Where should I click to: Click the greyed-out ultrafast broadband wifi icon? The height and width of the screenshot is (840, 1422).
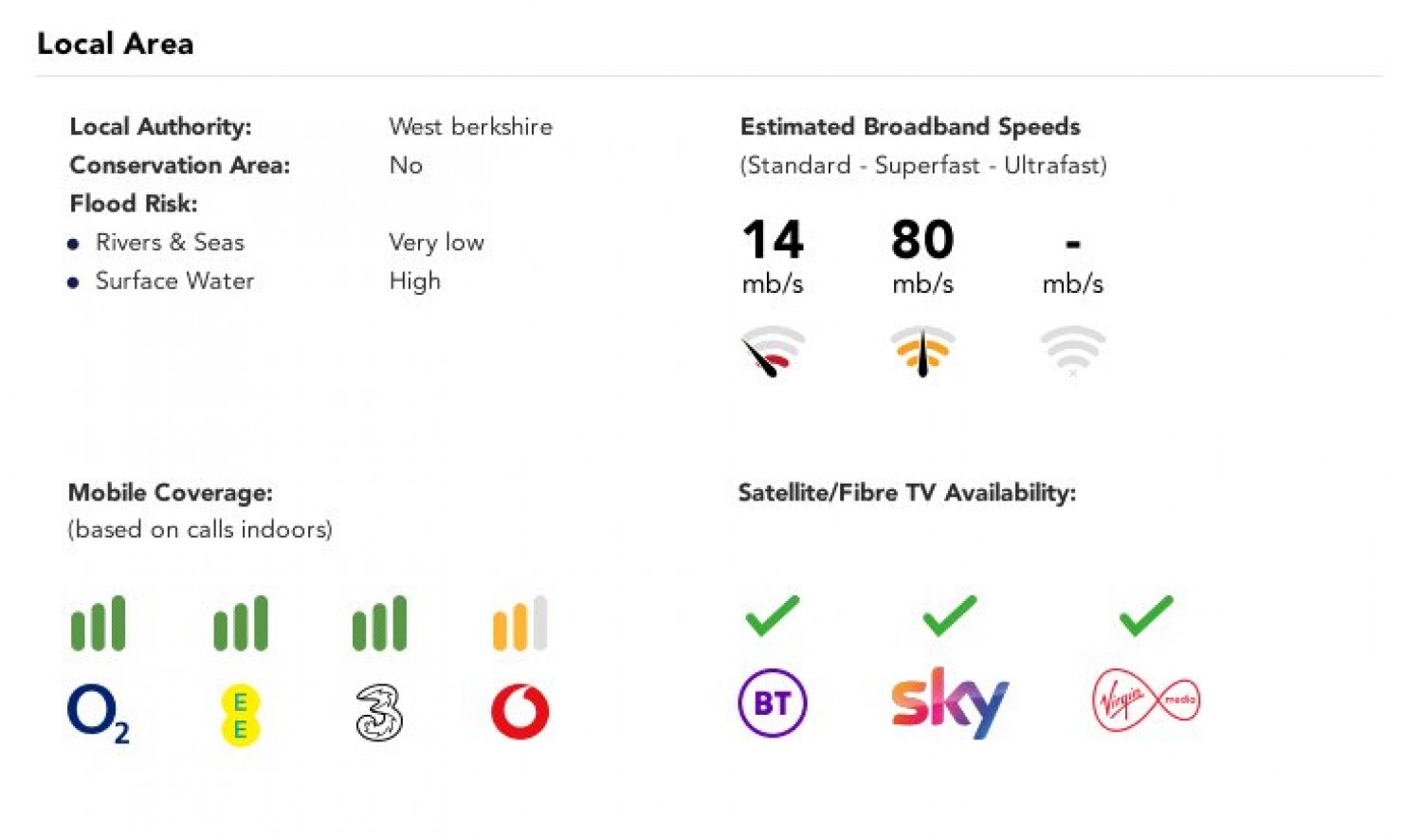1072,350
